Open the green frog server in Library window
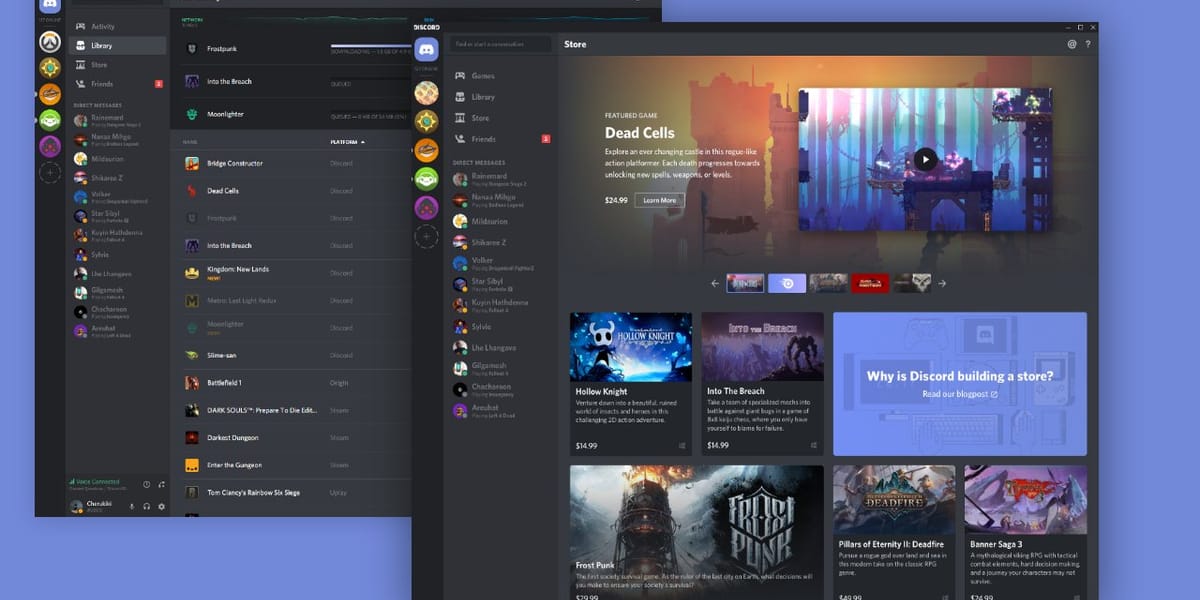 coord(50,120)
